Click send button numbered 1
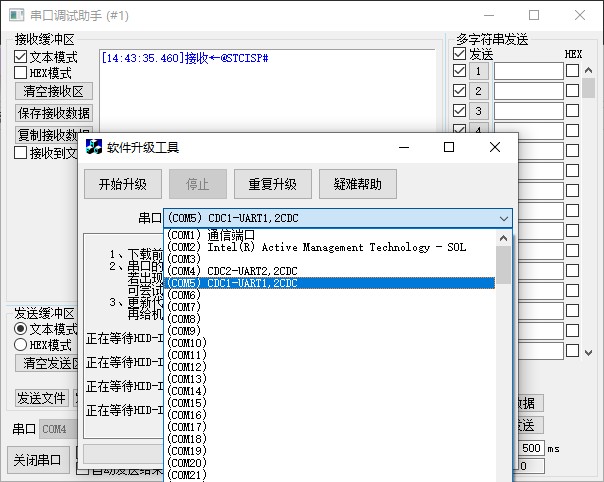The height and width of the screenshot is (482, 604). (479, 71)
